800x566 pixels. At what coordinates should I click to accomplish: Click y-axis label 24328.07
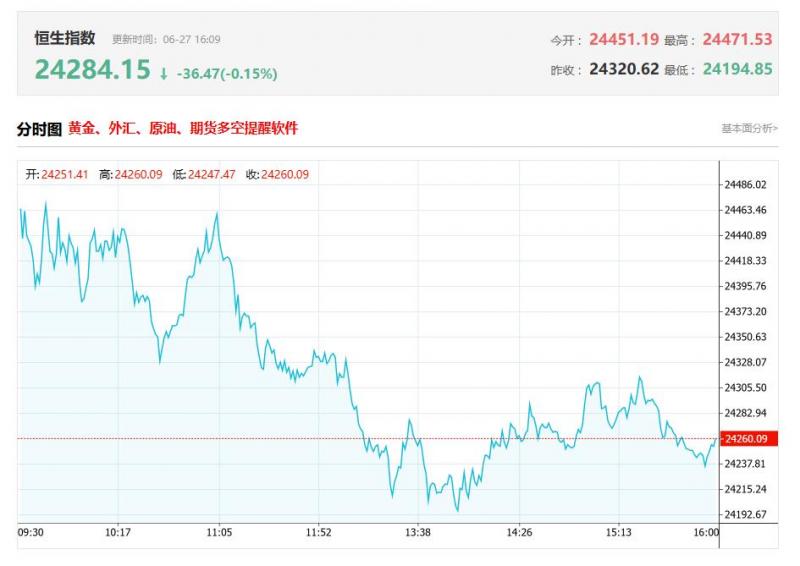pyautogui.click(x=745, y=362)
